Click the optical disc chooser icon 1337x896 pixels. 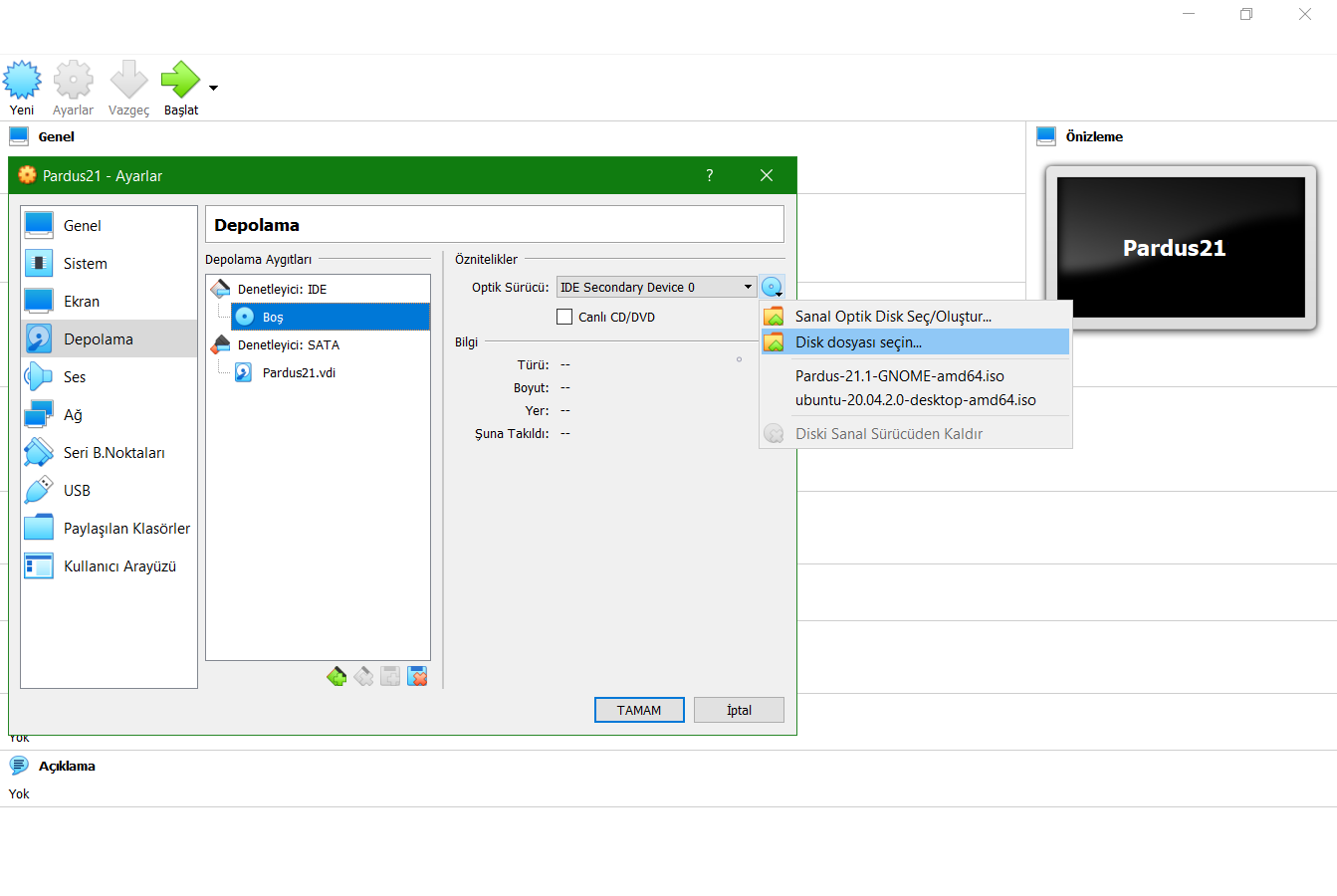point(773,288)
